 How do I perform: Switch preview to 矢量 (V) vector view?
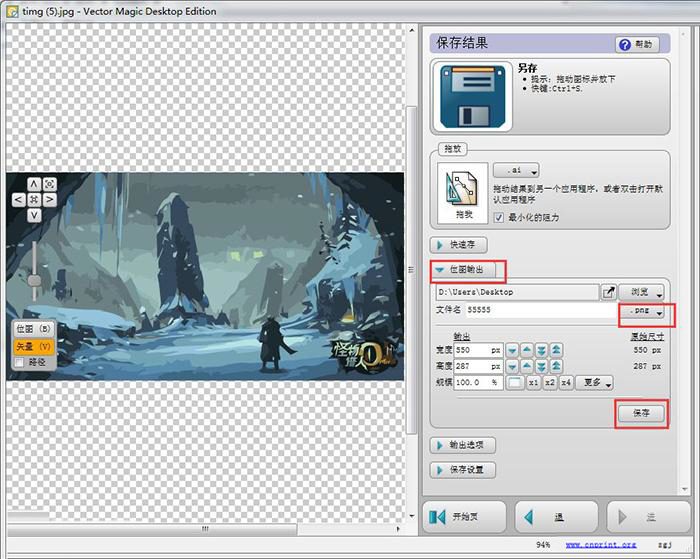(34, 346)
